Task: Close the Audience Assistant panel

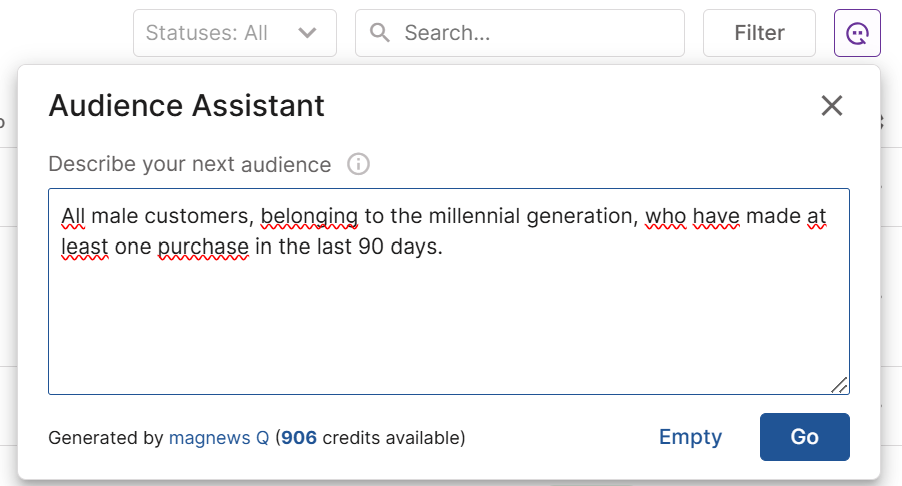Action: point(832,106)
